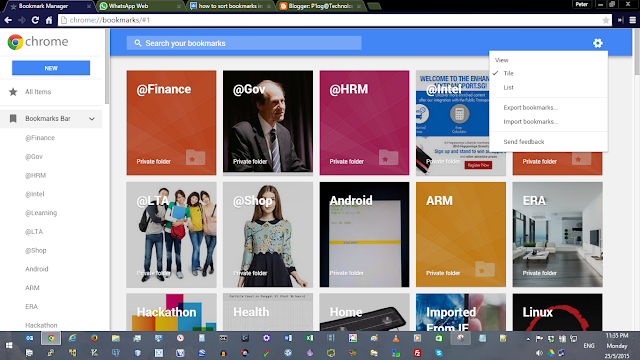Choose Export bookmarks from the menu

tap(548, 107)
